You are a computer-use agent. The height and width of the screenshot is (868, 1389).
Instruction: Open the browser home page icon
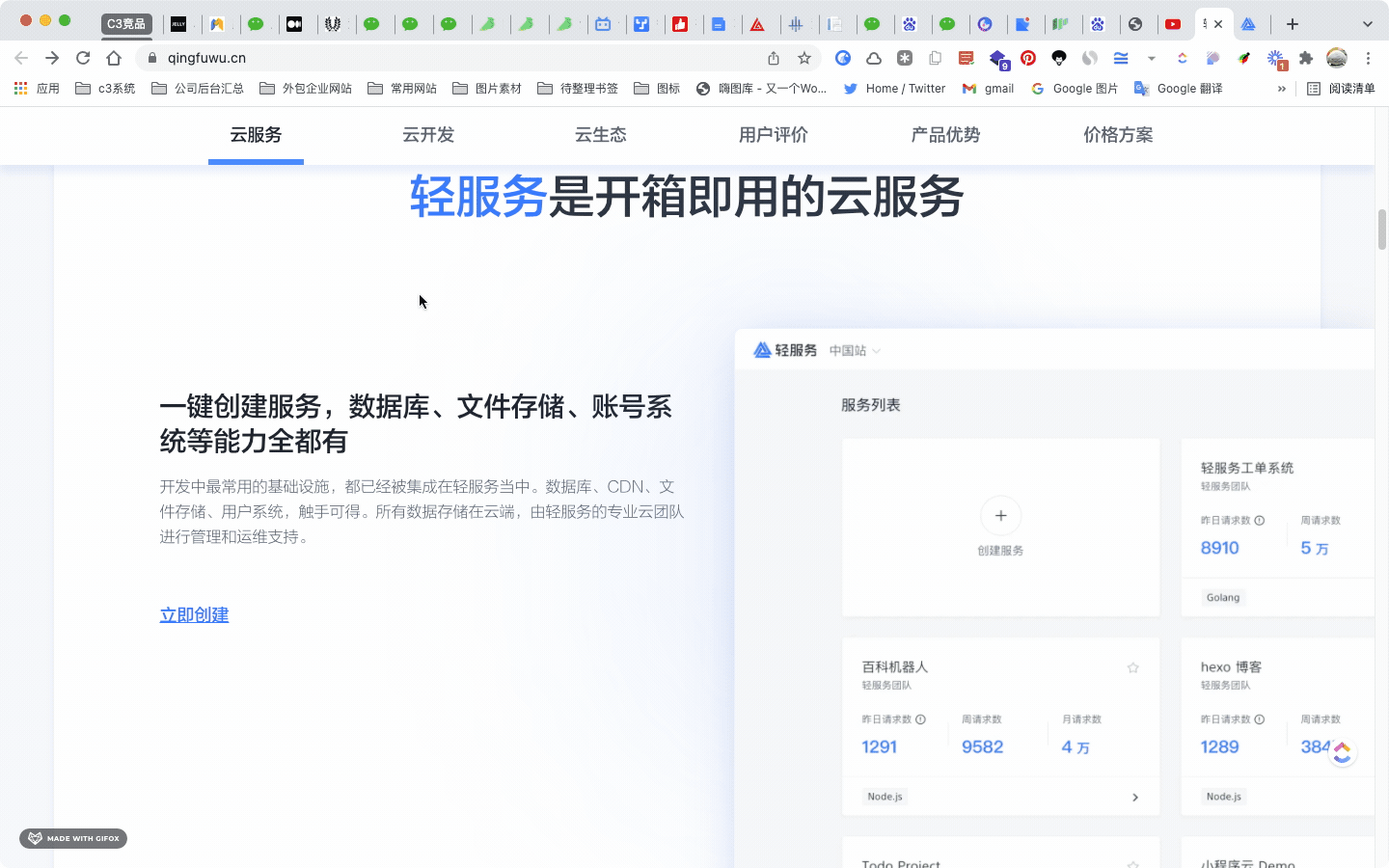[114, 58]
